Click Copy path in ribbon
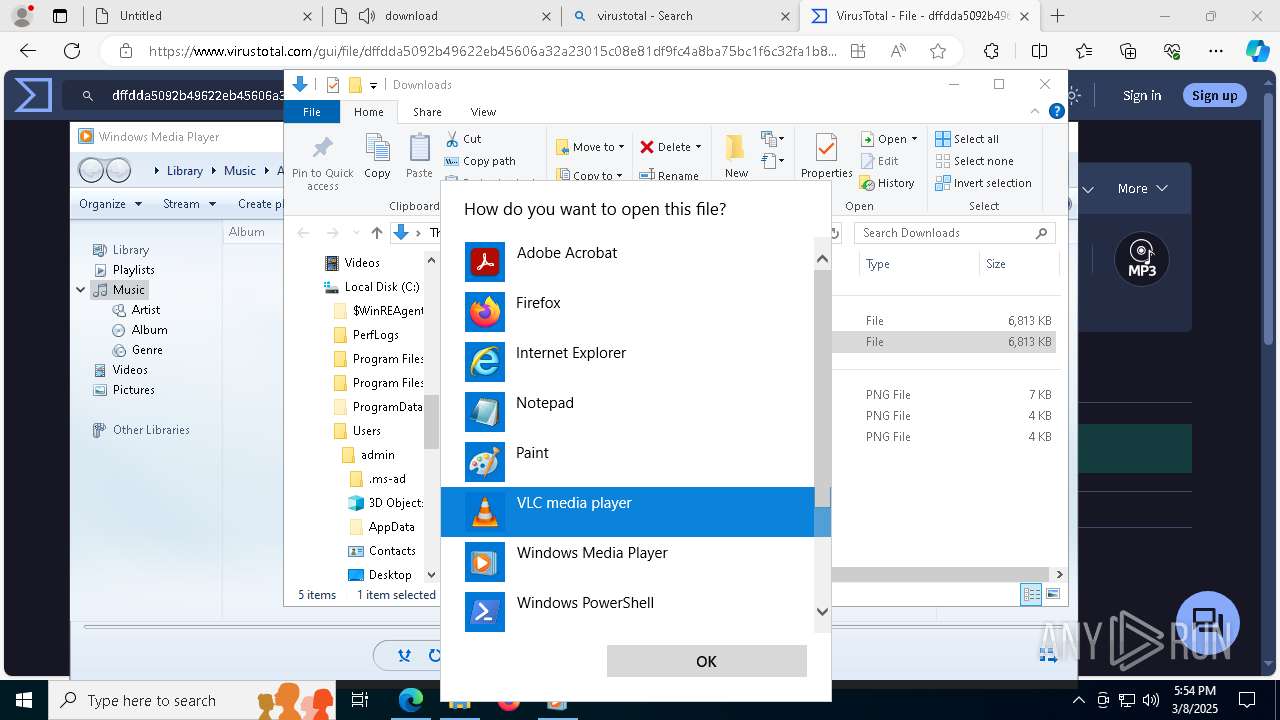 pyautogui.click(x=480, y=161)
